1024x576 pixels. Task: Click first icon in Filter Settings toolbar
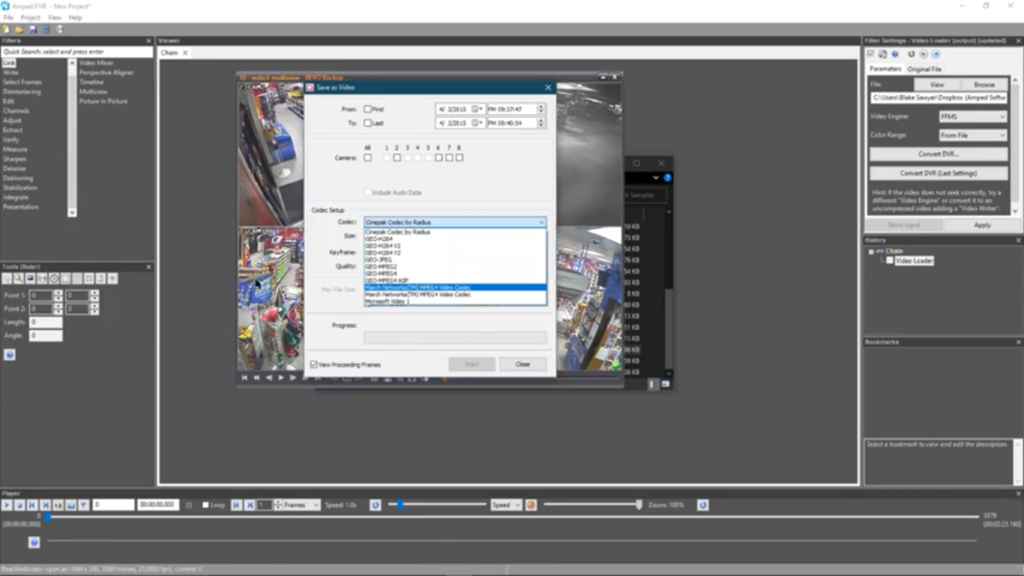point(871,54)
